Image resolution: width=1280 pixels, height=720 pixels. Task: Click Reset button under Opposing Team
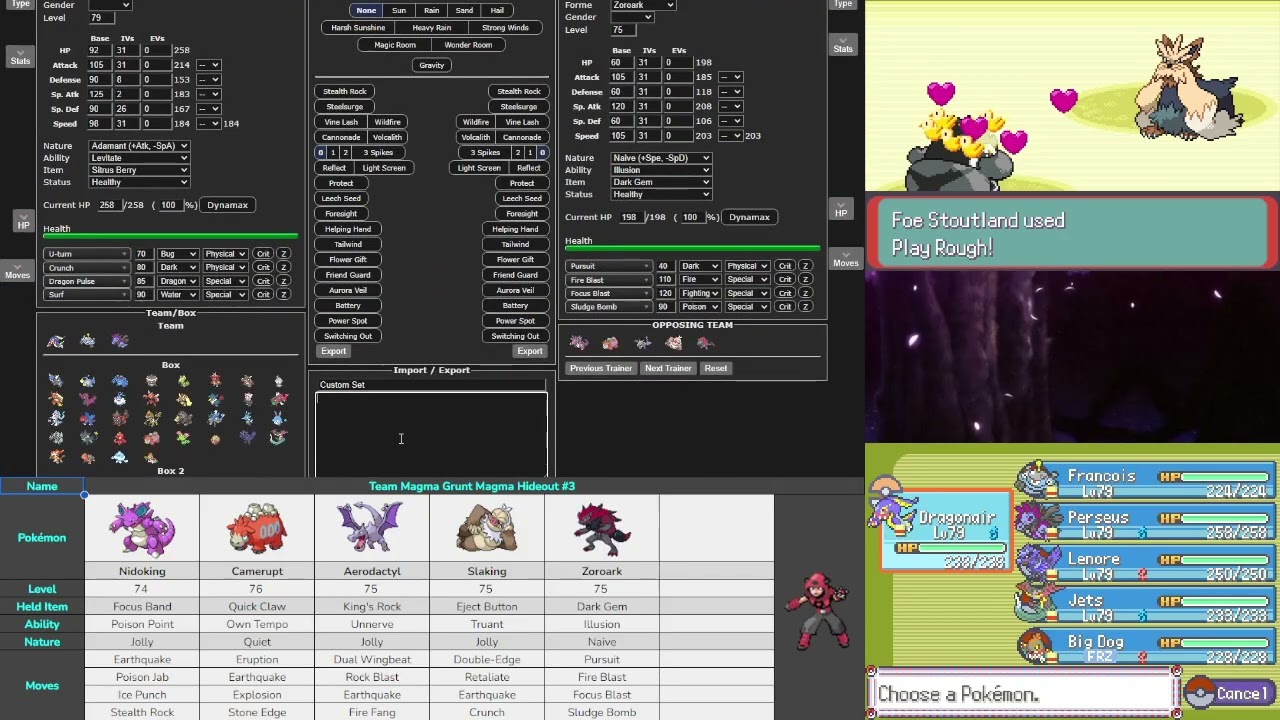pos(716,368)
